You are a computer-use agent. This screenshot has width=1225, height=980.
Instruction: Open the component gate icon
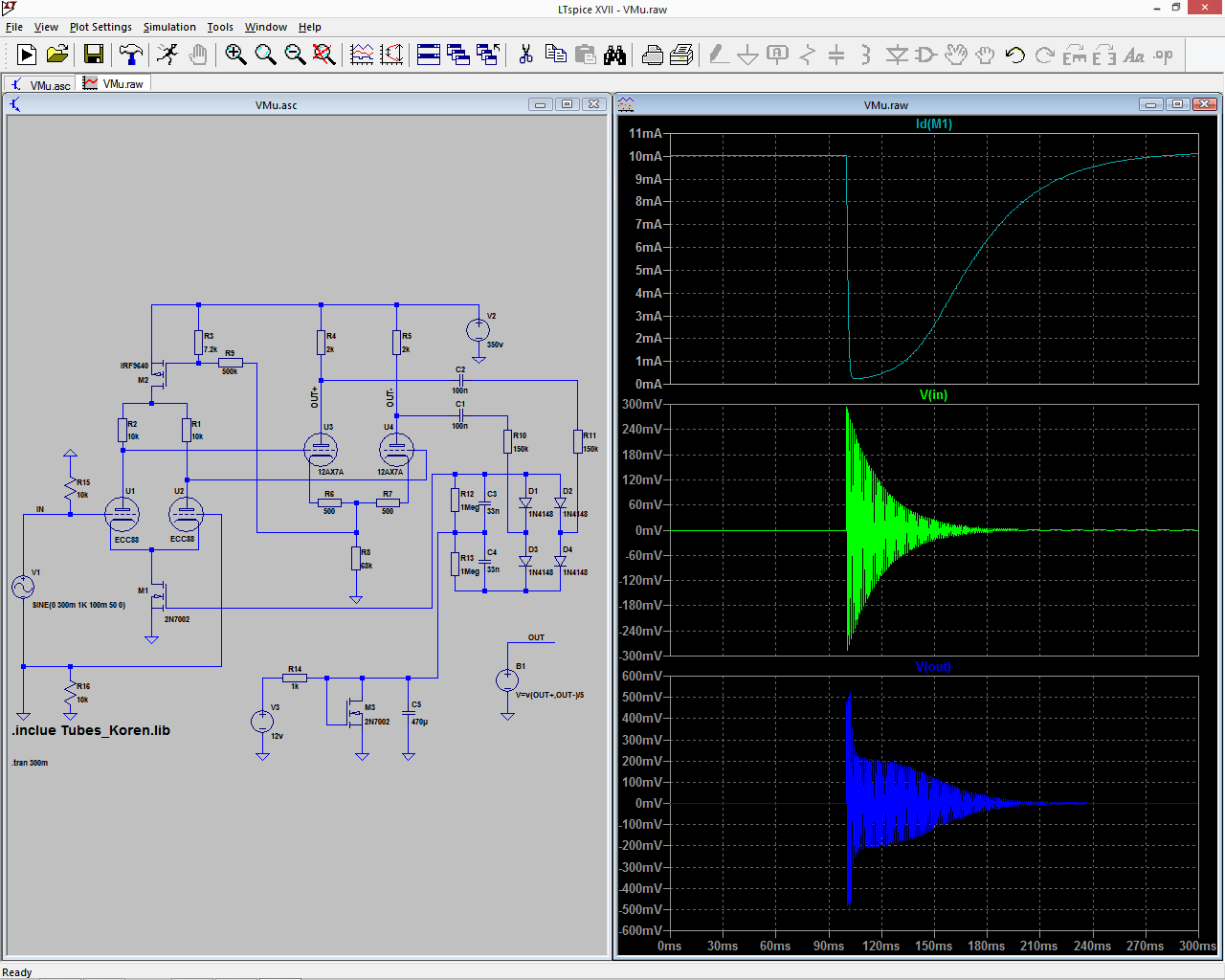point(925,55)
